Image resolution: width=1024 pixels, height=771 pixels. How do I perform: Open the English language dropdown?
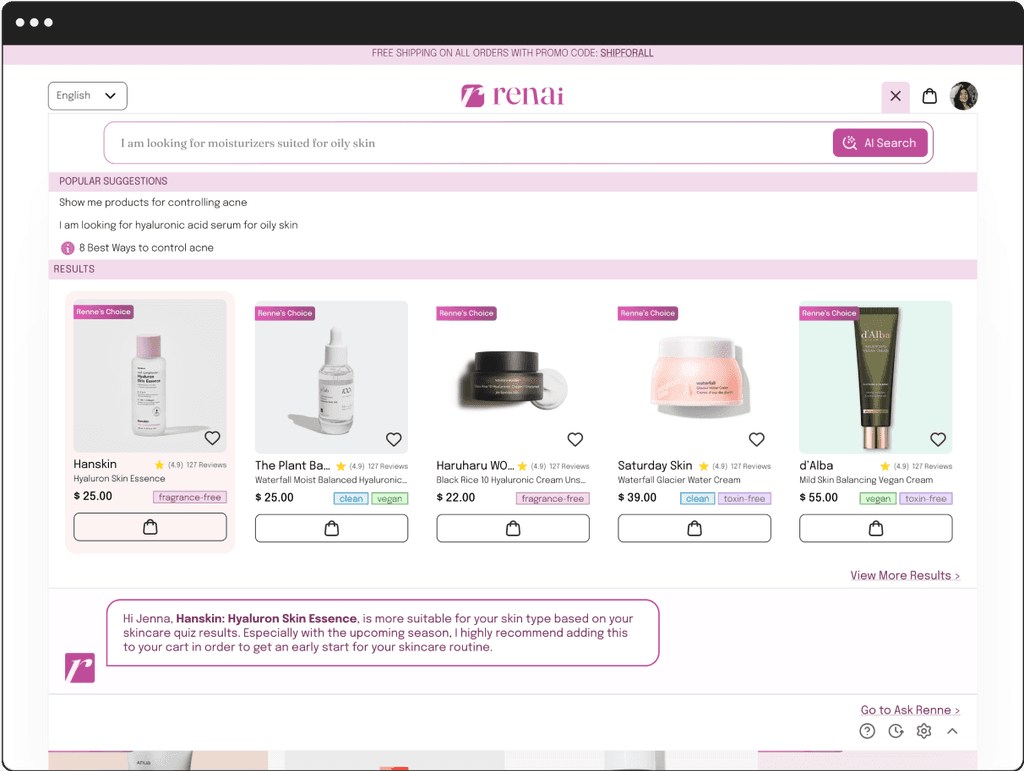tap(88, 96)
